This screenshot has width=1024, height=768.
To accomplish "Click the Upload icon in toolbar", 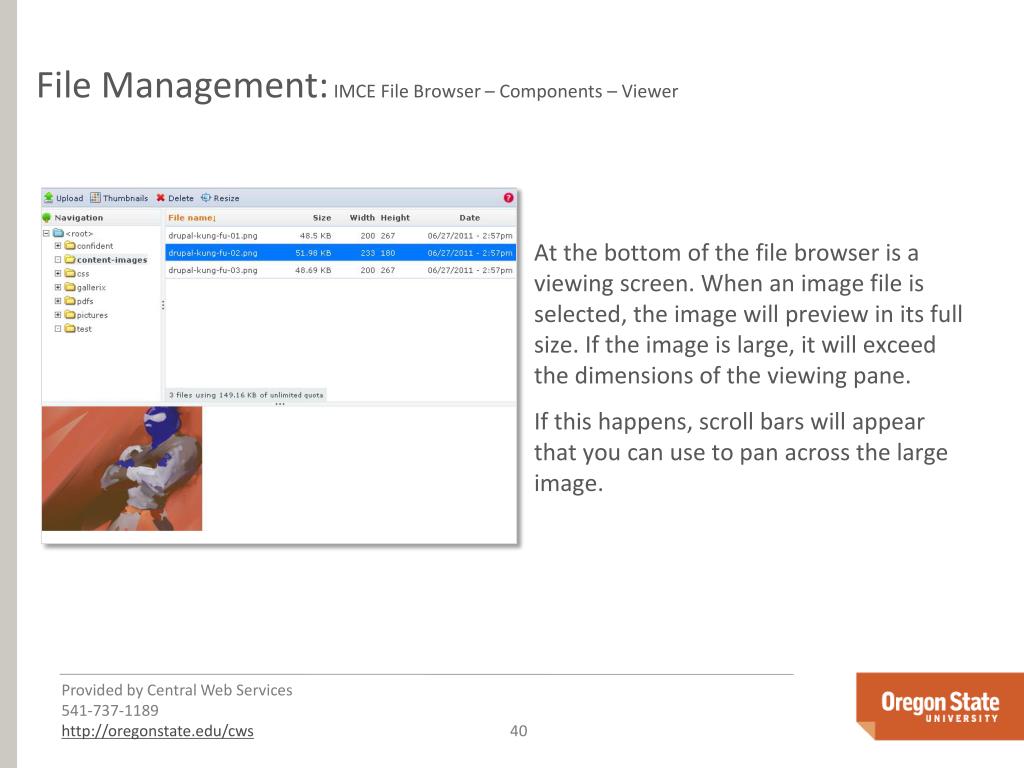I will tap(48, 198).
